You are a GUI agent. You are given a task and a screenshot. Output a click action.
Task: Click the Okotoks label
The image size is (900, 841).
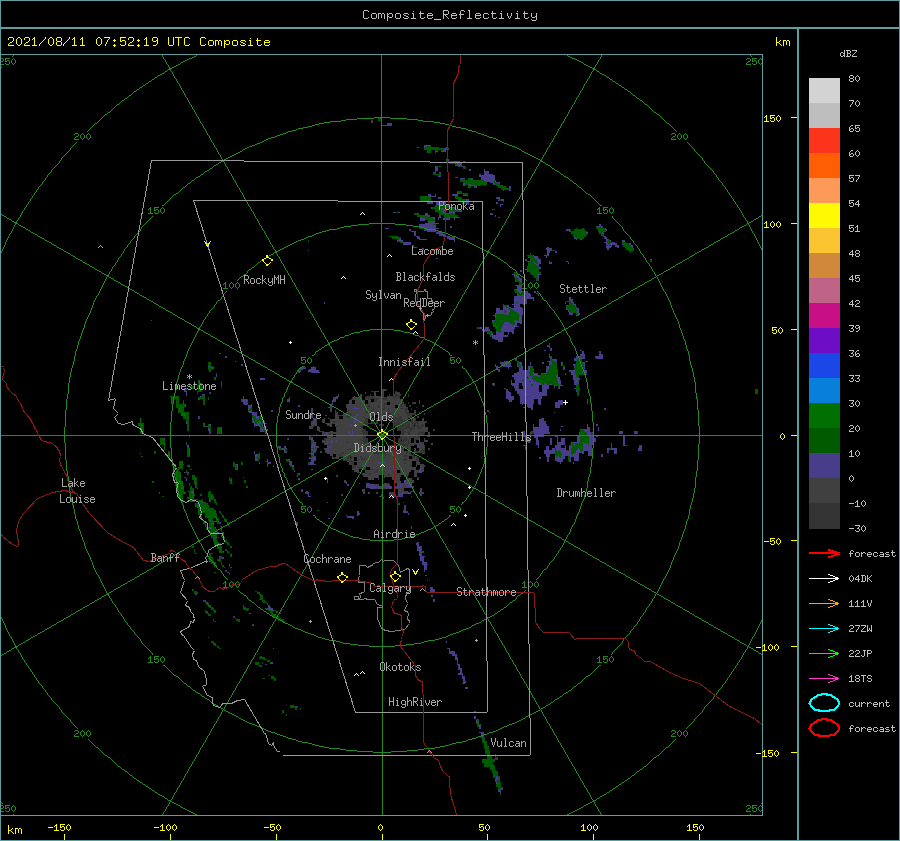[400, 667]
